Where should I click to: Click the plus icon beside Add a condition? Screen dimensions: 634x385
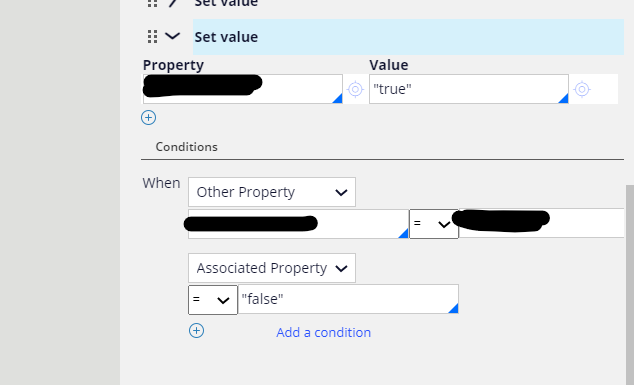coord(197,331)
